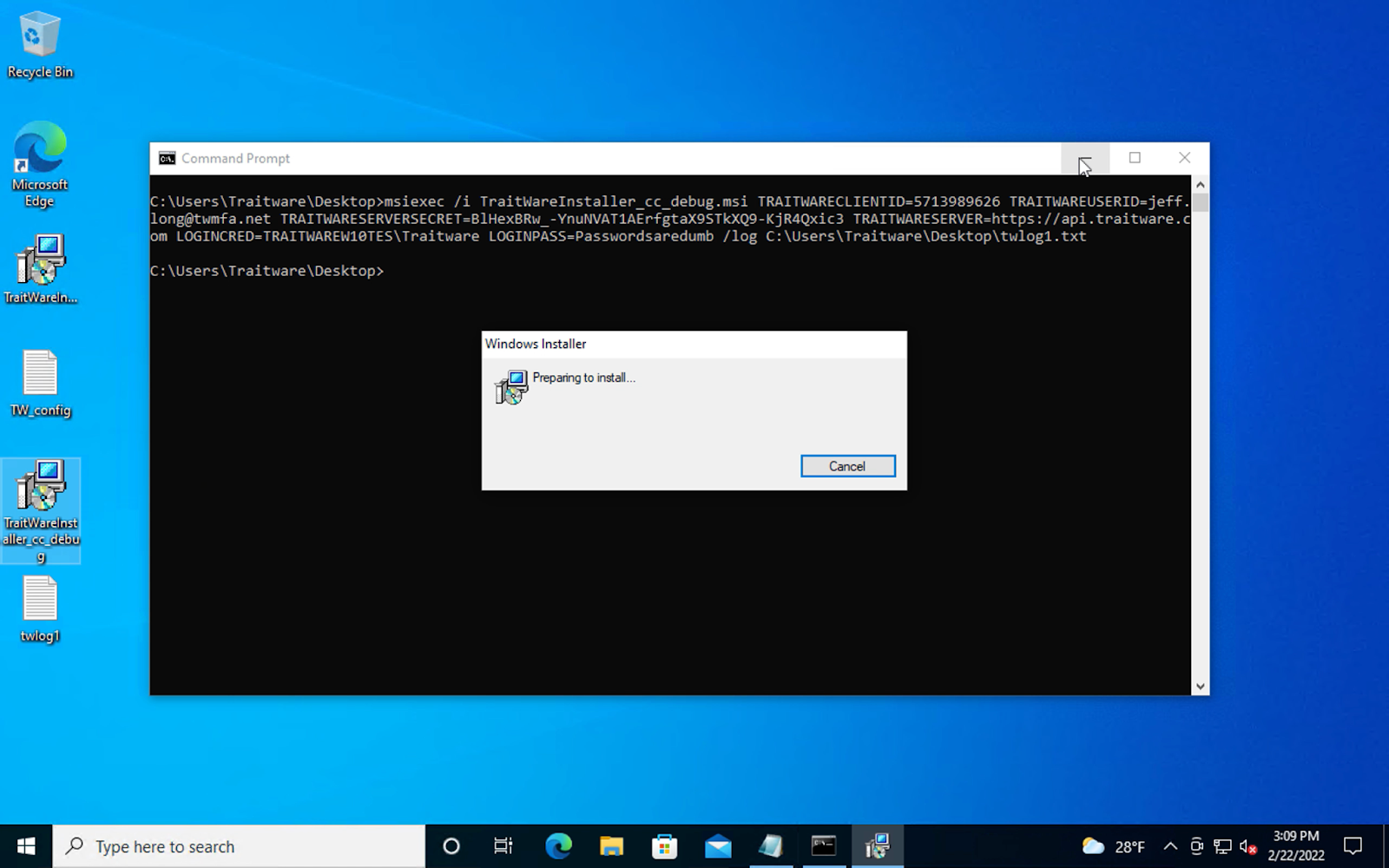Image resolution: width=1389 pixels, height=868 pixels.
Task: Maximize the Command Prompt window
Action: [x=1135, y=158]
